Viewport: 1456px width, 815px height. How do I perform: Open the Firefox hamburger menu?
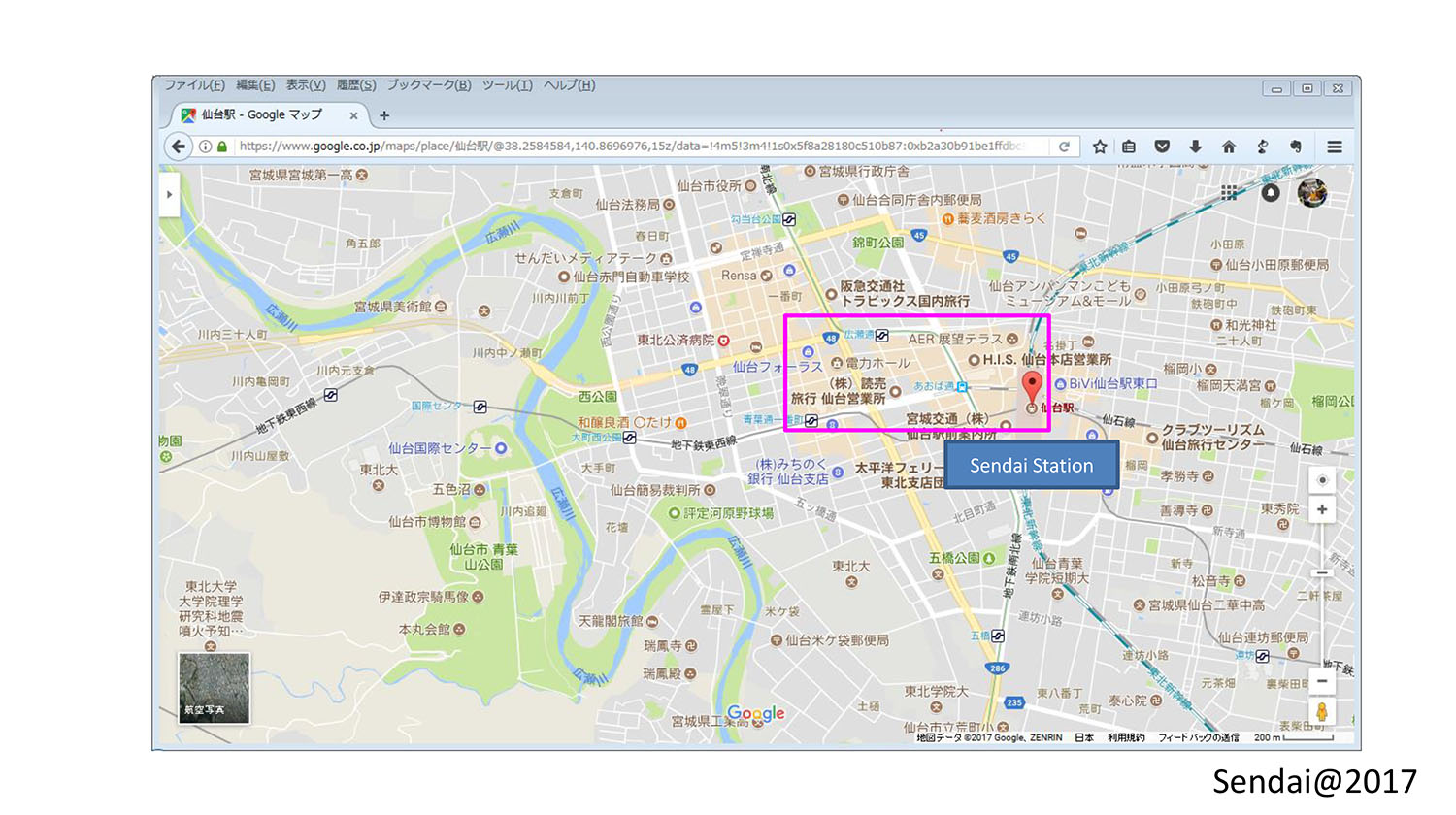pyautogui.click(x=1335, y=147)
